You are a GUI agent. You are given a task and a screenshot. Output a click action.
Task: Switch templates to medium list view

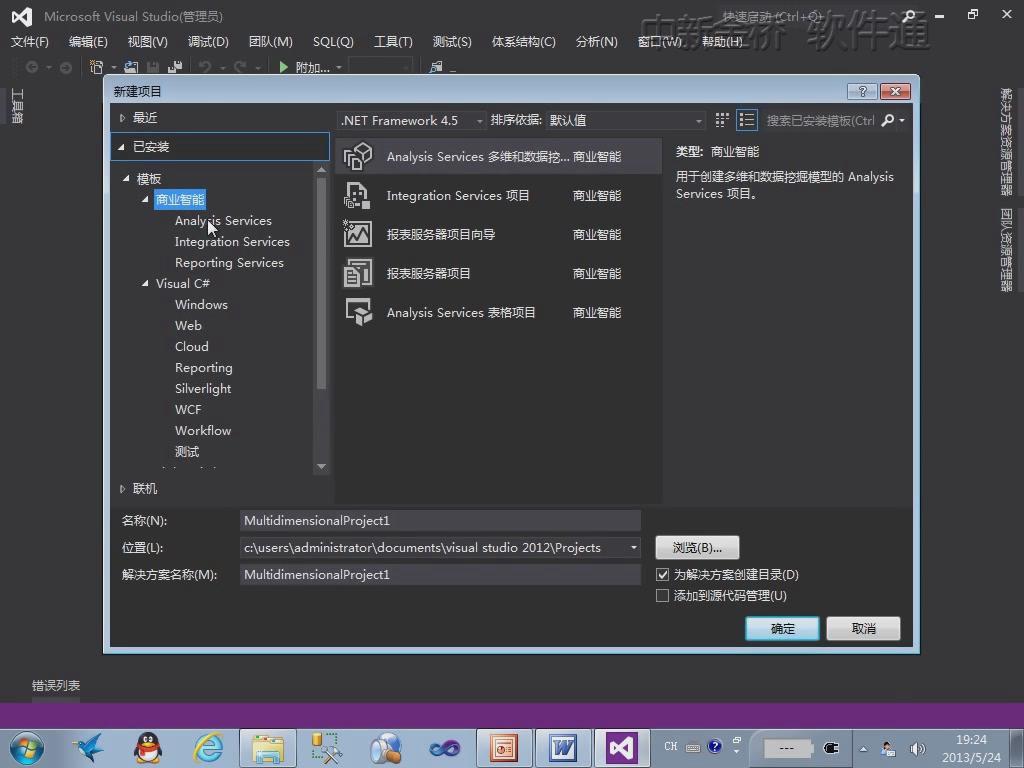(746, 120)
